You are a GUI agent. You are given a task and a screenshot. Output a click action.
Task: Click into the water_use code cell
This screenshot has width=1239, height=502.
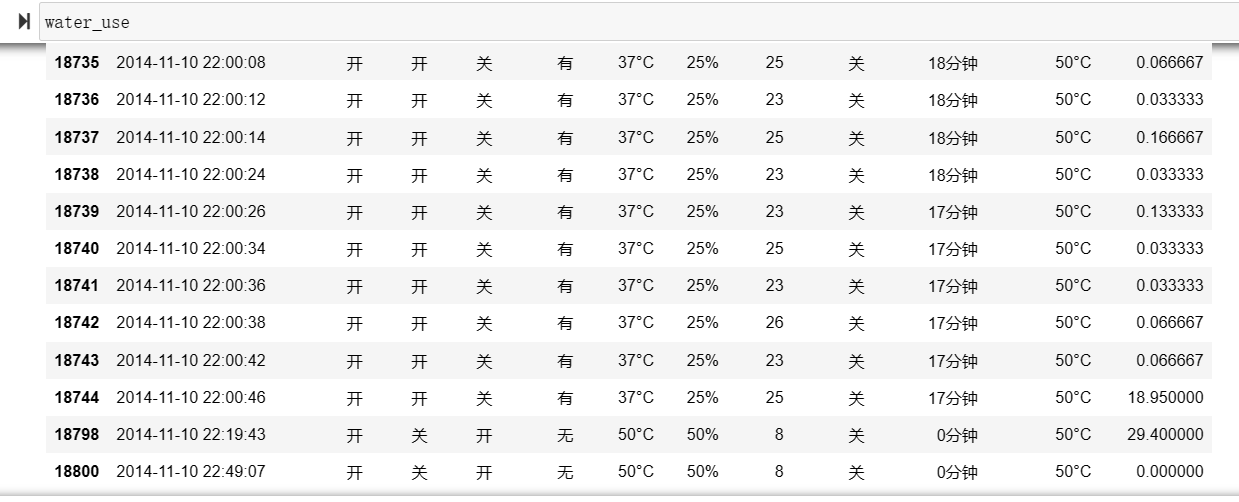(x=638, y=22)
